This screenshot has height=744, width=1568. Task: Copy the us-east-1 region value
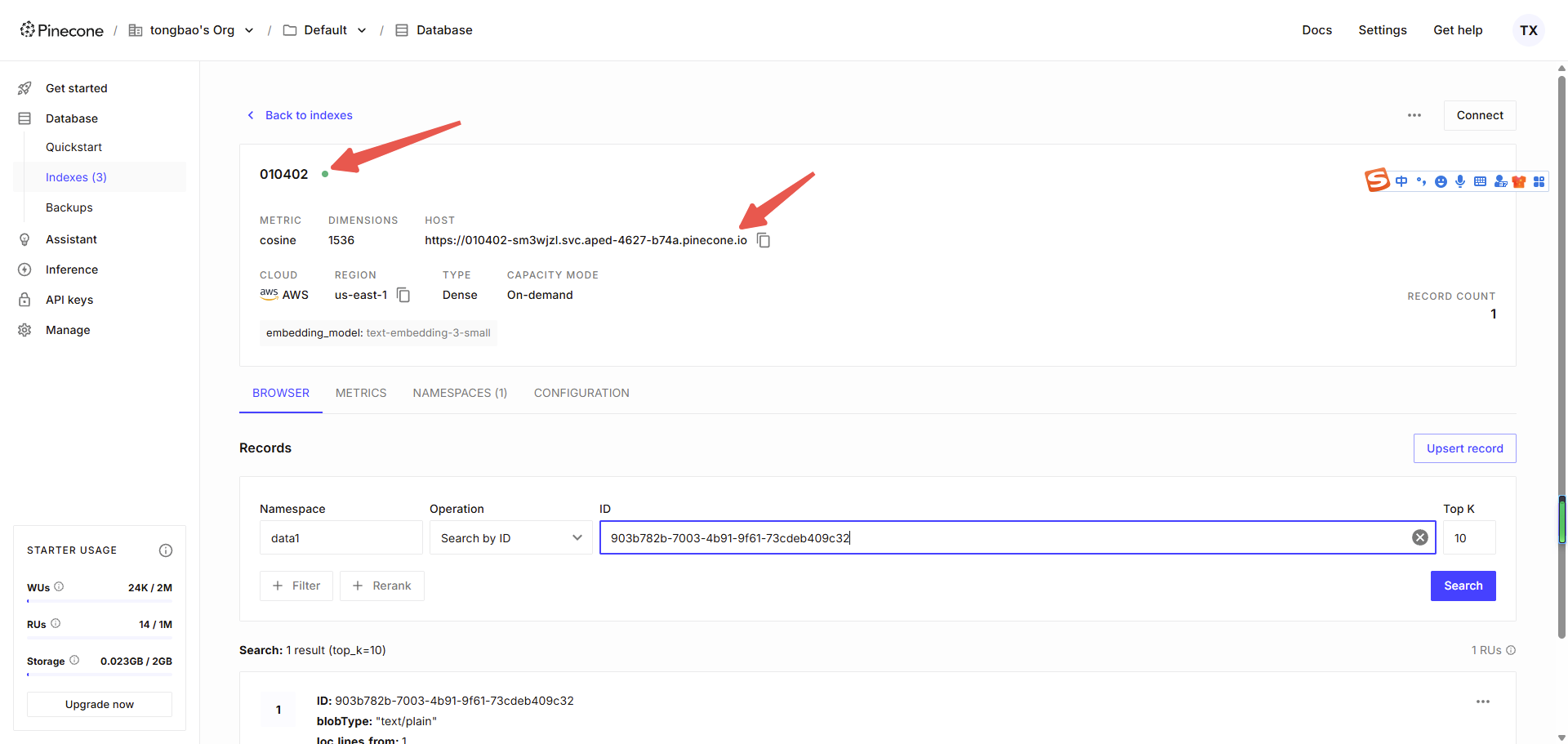click(x=403, y=295)
